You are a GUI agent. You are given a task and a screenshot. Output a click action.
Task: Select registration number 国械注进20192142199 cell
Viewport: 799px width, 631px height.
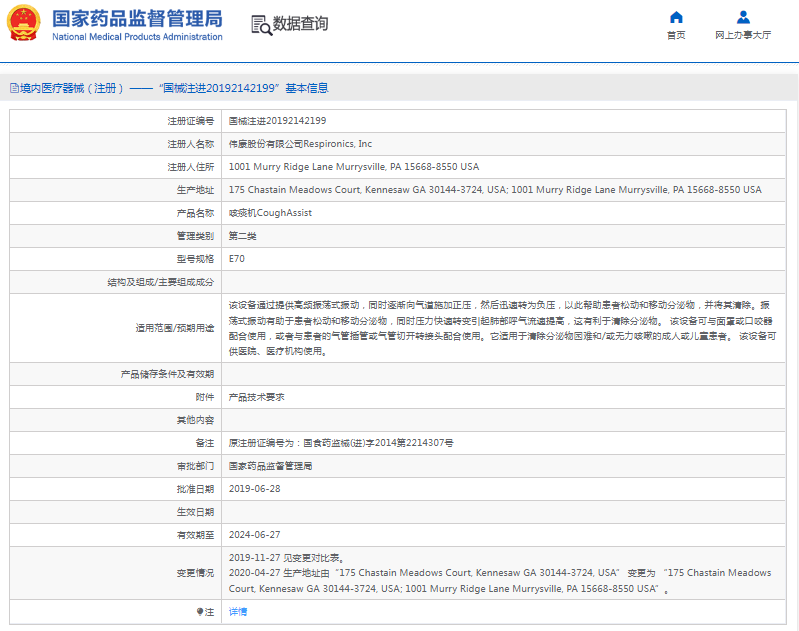tap(277, 121)
